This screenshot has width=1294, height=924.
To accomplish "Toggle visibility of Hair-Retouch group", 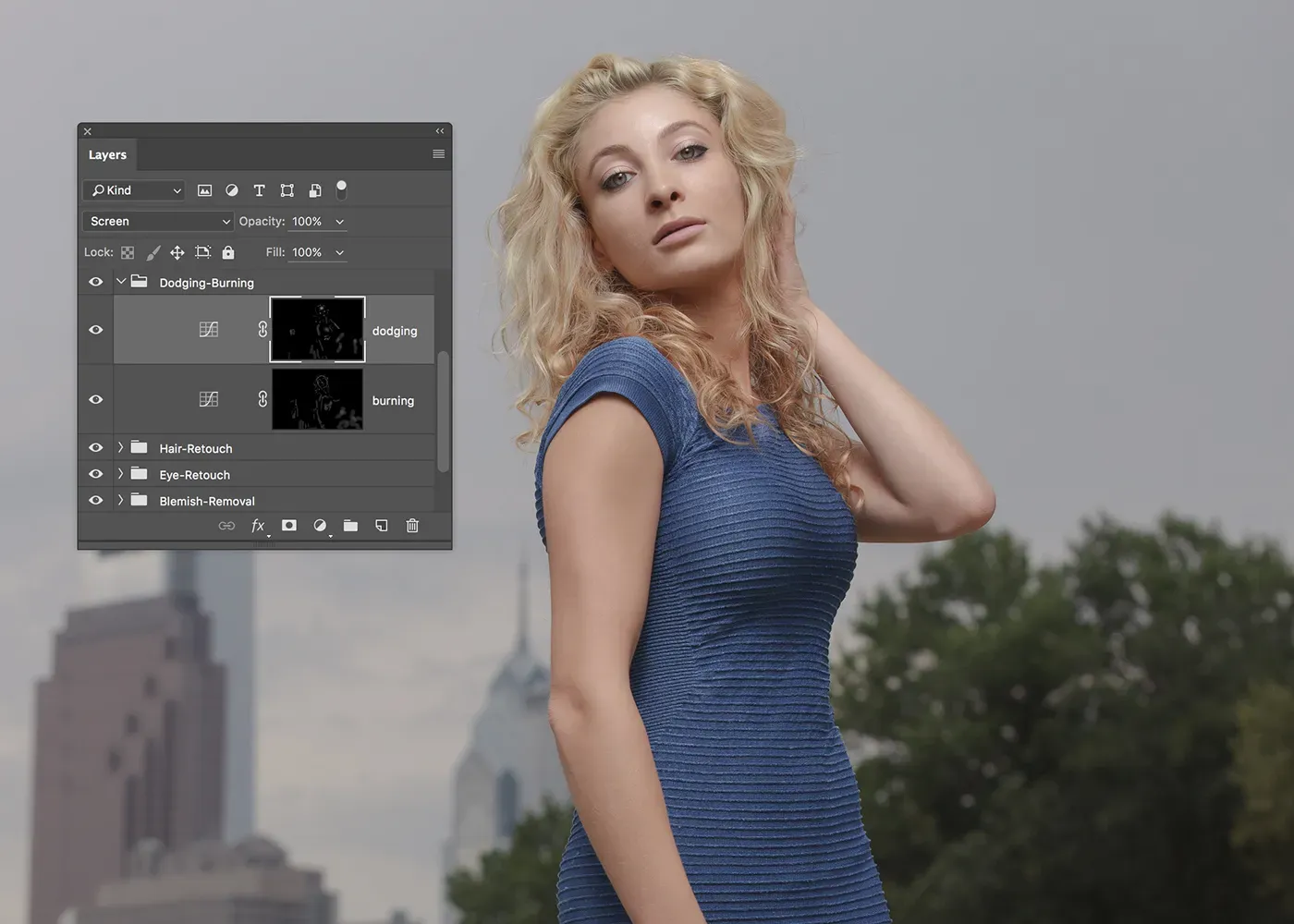I will 95,448.
